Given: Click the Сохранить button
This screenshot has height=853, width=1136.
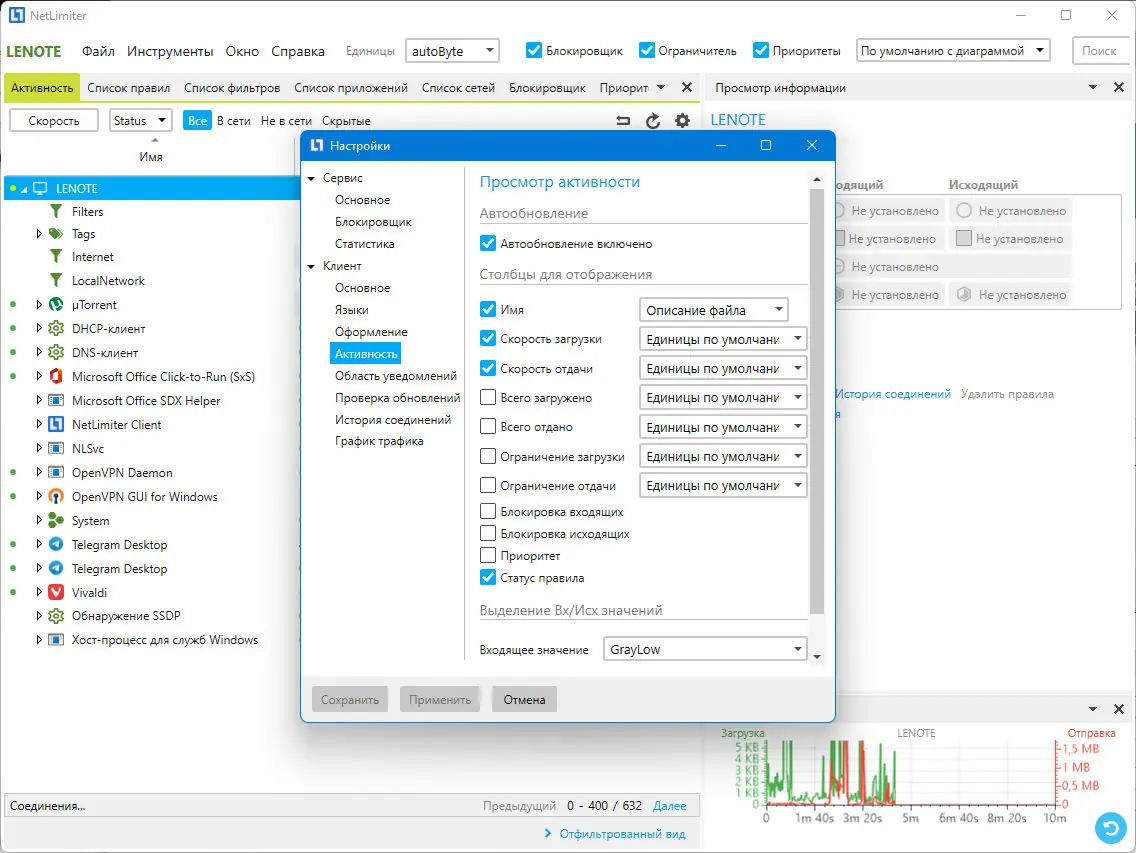Looking at the screenshot, I should pyautogui.click(x=350, y=699).
